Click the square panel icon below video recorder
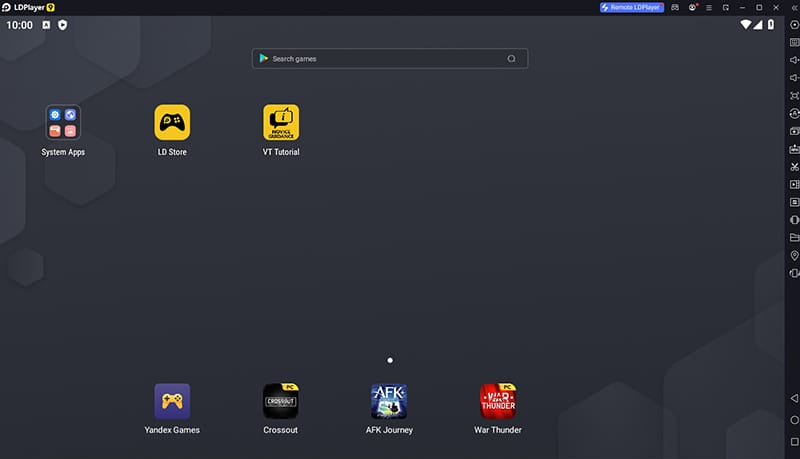The height and width of the screenshot is (459, 800). pos(794,202)
